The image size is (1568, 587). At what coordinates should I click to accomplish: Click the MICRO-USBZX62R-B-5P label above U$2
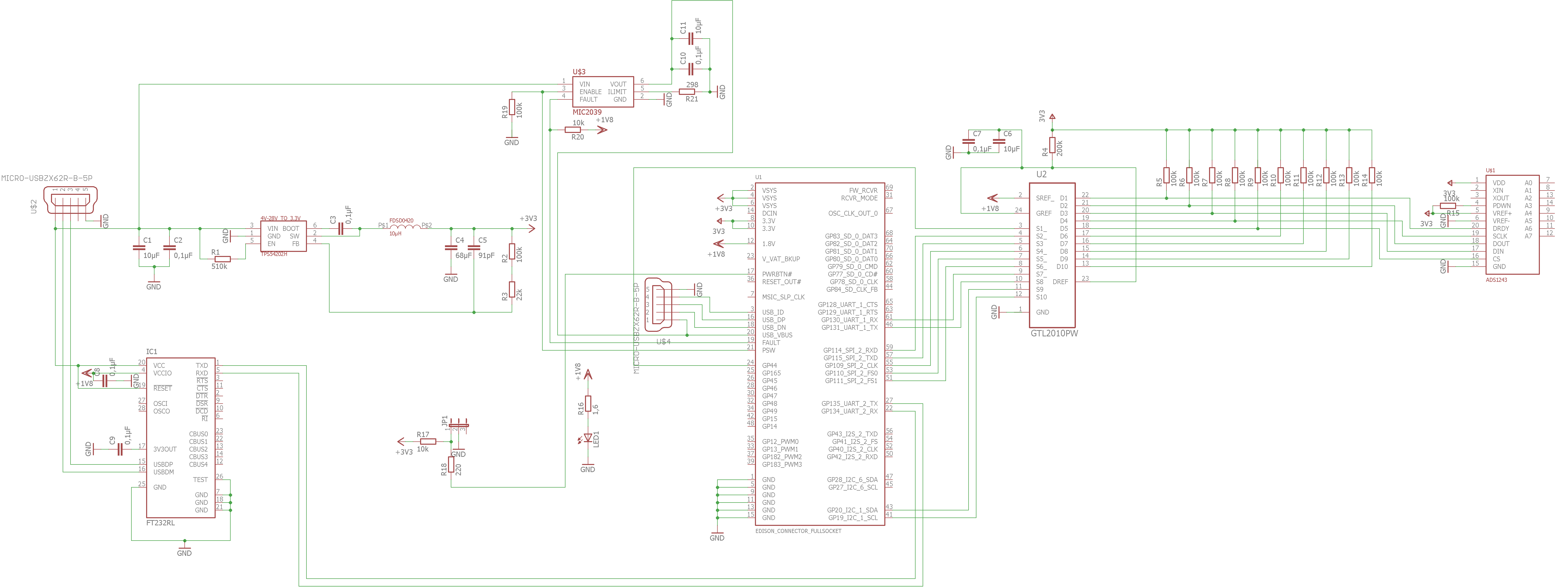[x=47, y=178]
